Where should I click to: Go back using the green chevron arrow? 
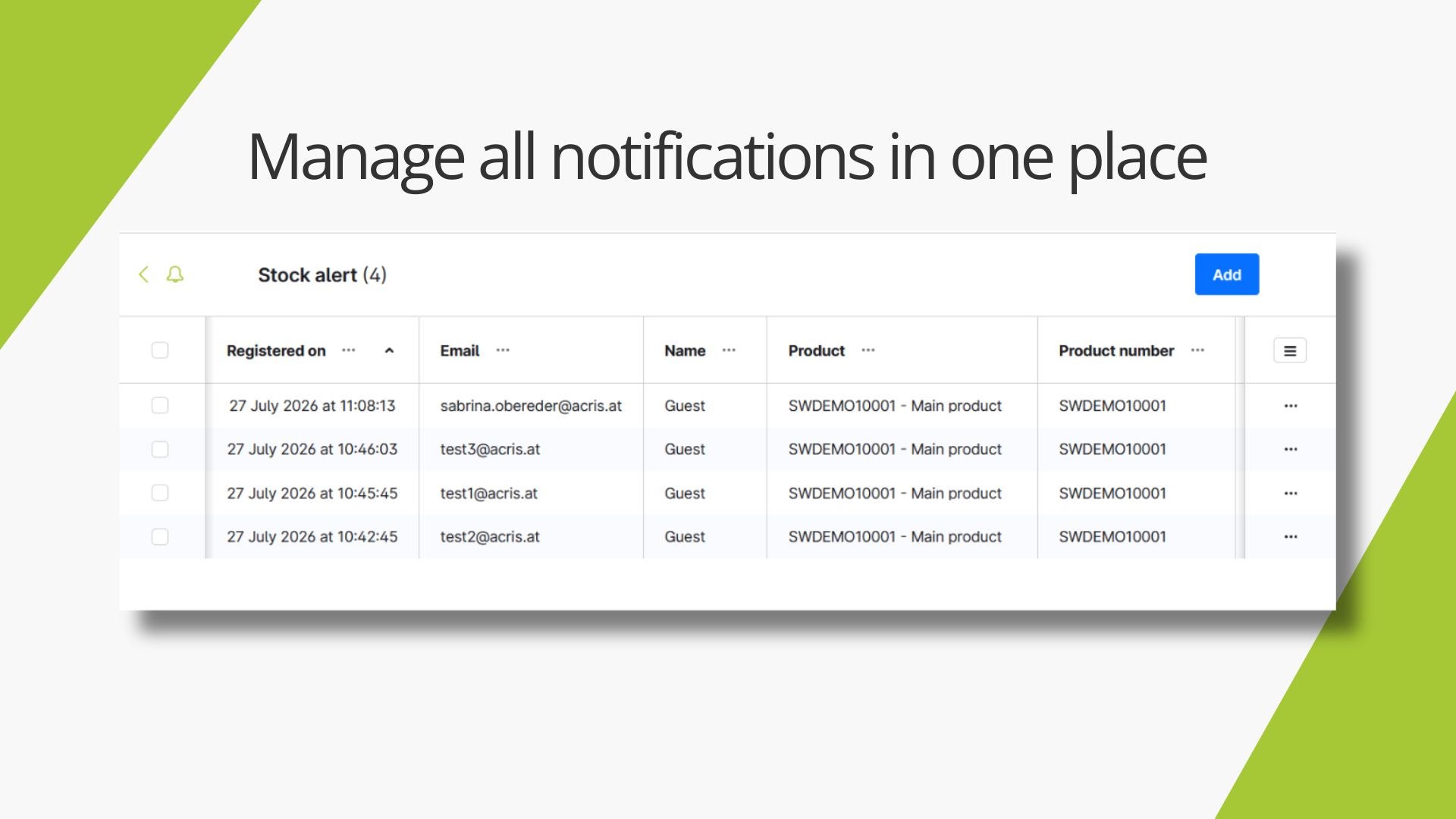(143, 275)
